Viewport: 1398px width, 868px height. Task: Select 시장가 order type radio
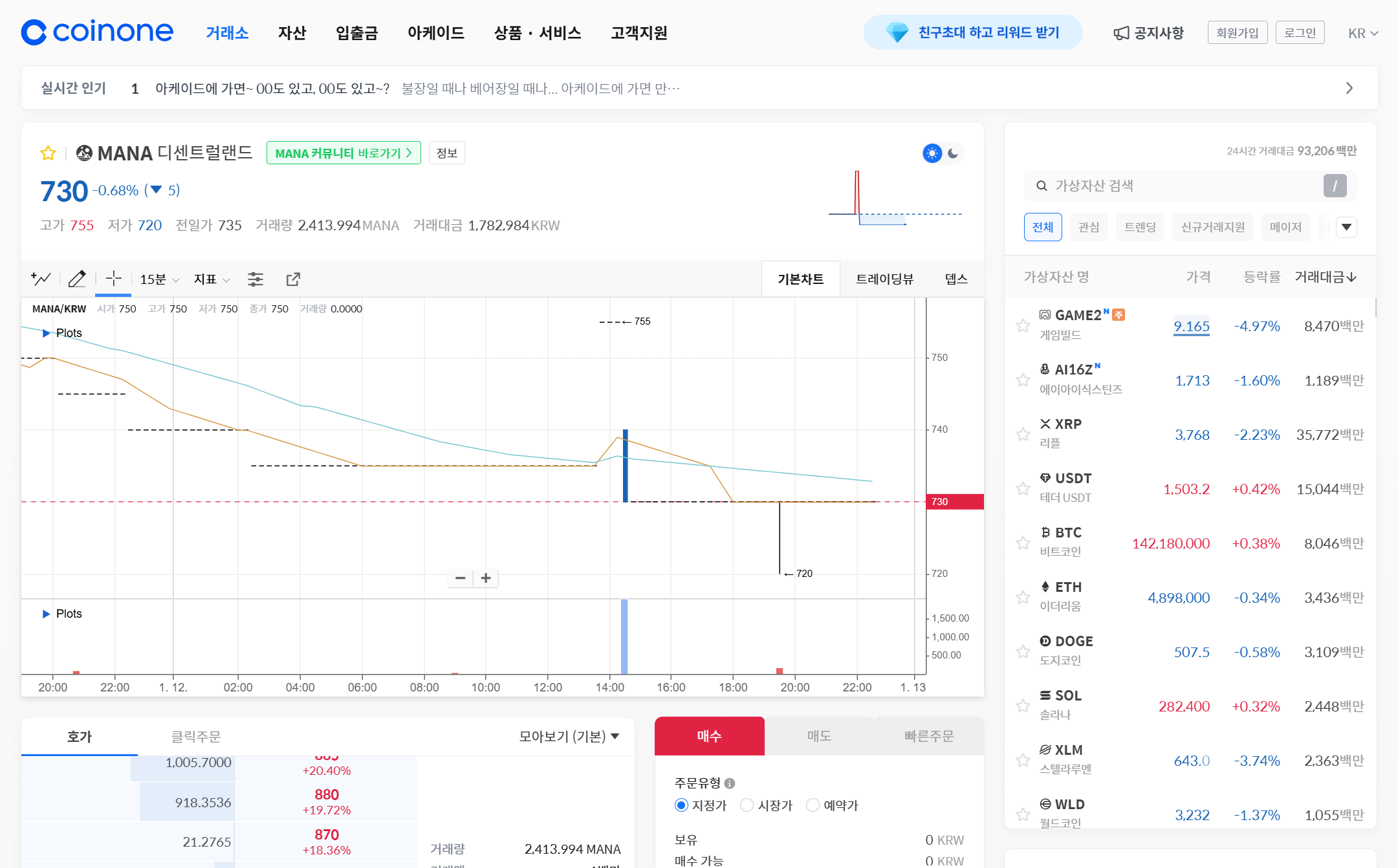click(x=747, y=805)
